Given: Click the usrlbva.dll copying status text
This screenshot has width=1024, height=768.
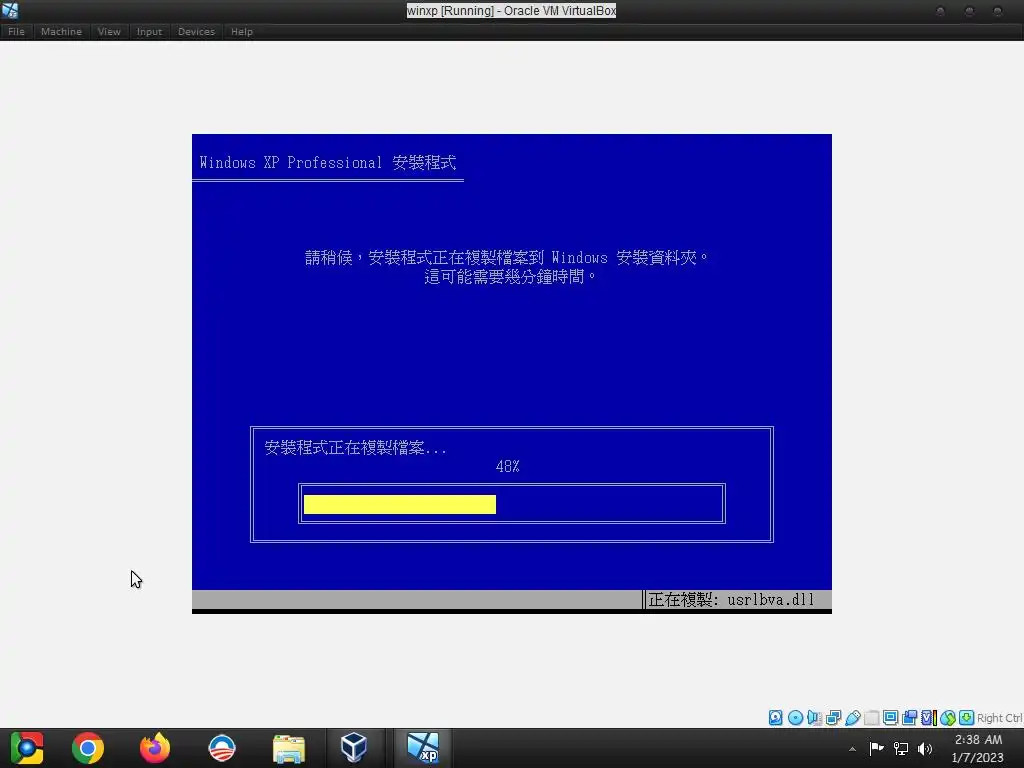Looking at the screenshot, I should click(731, 600).
